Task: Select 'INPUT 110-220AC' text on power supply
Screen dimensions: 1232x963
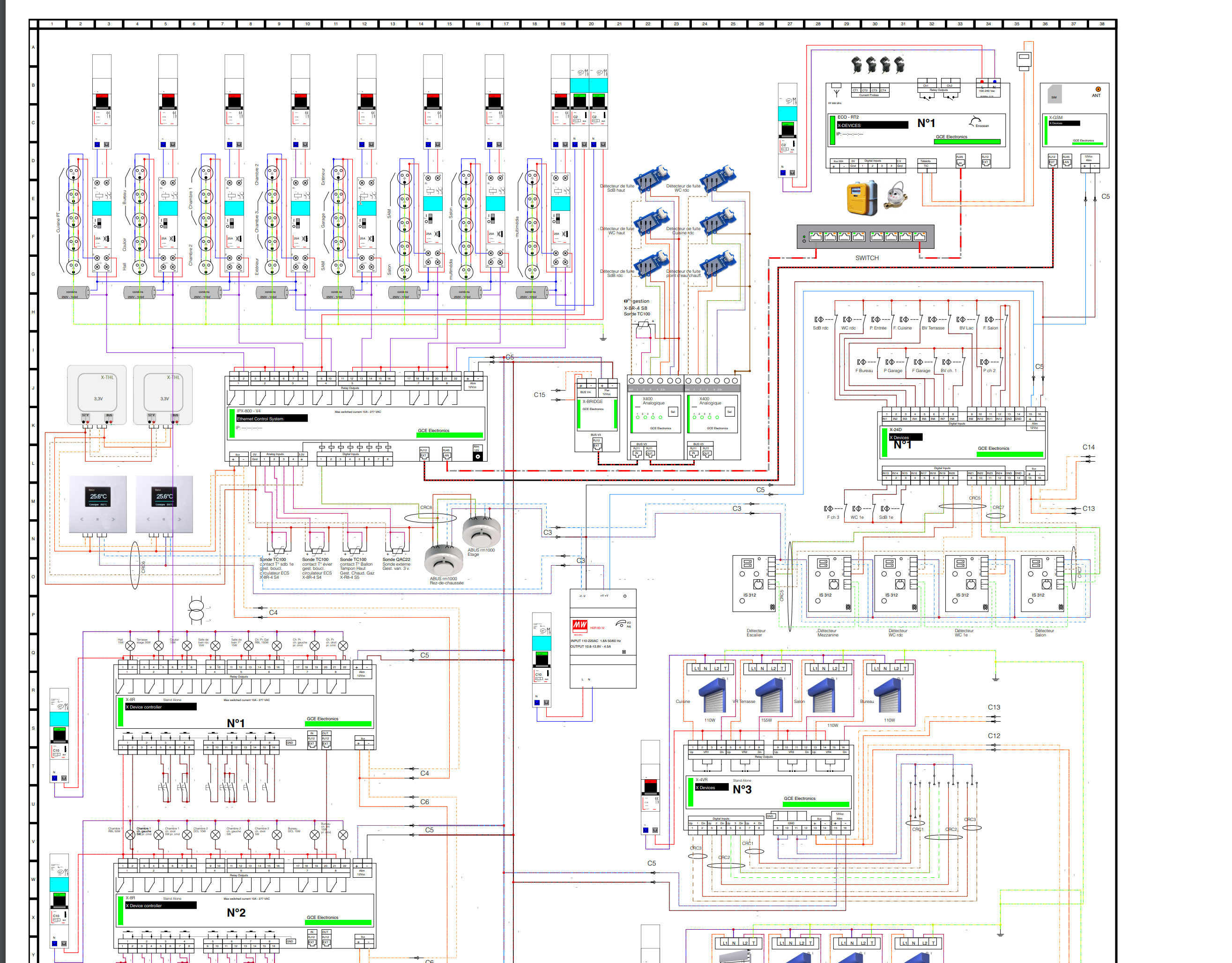Action: coord(586,641)
